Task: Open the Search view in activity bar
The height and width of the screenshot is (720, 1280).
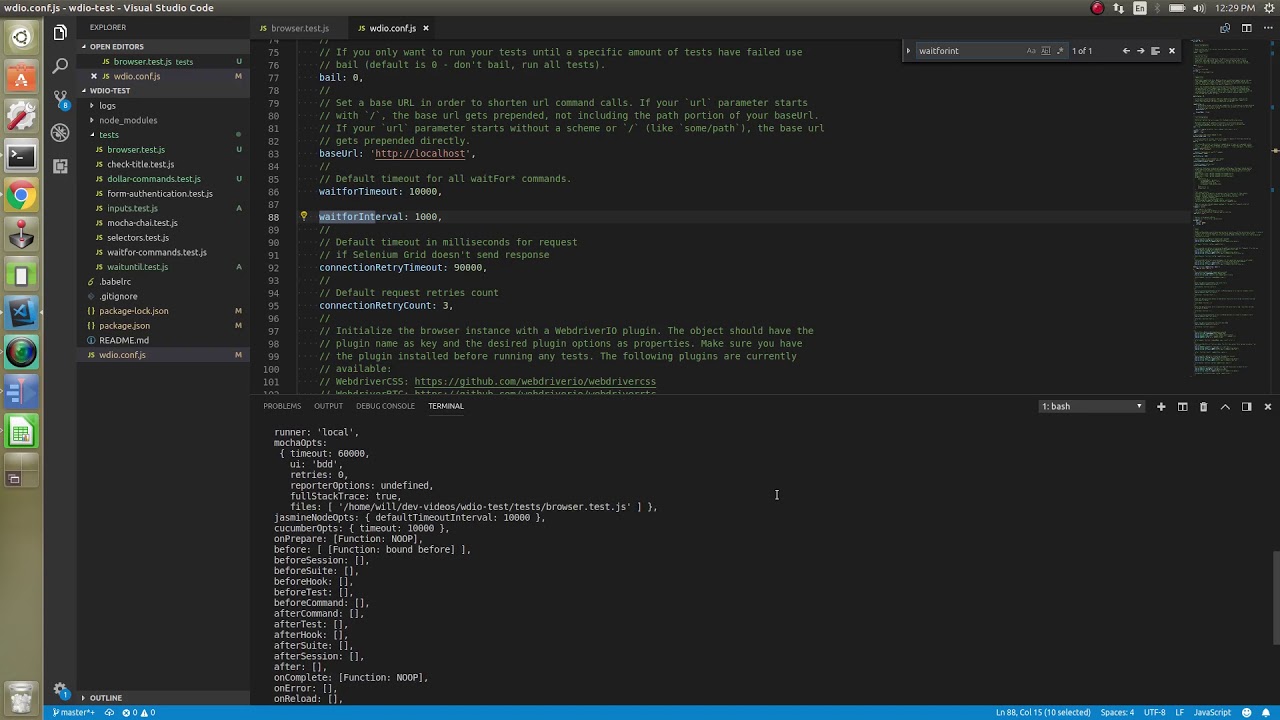Action: (x=60, y=65)
